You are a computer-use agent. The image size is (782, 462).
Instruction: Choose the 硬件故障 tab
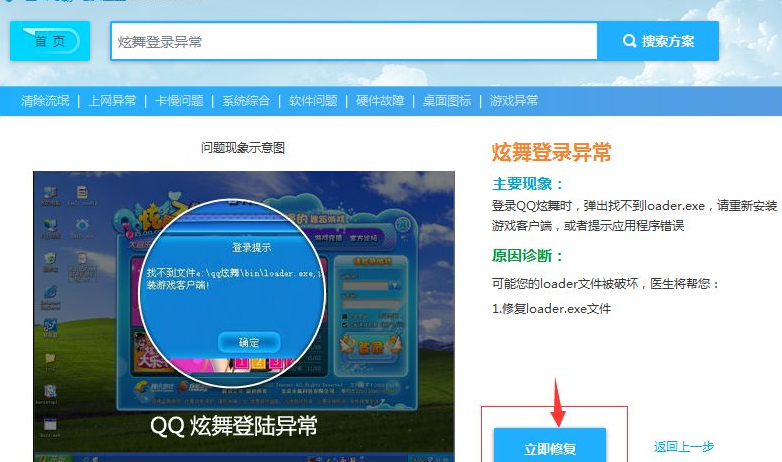380,101
